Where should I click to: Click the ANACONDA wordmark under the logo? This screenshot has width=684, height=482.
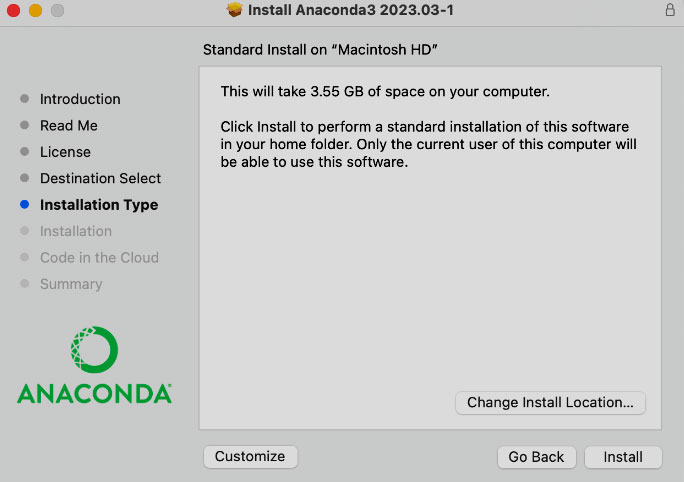click(x=94, y=393)
